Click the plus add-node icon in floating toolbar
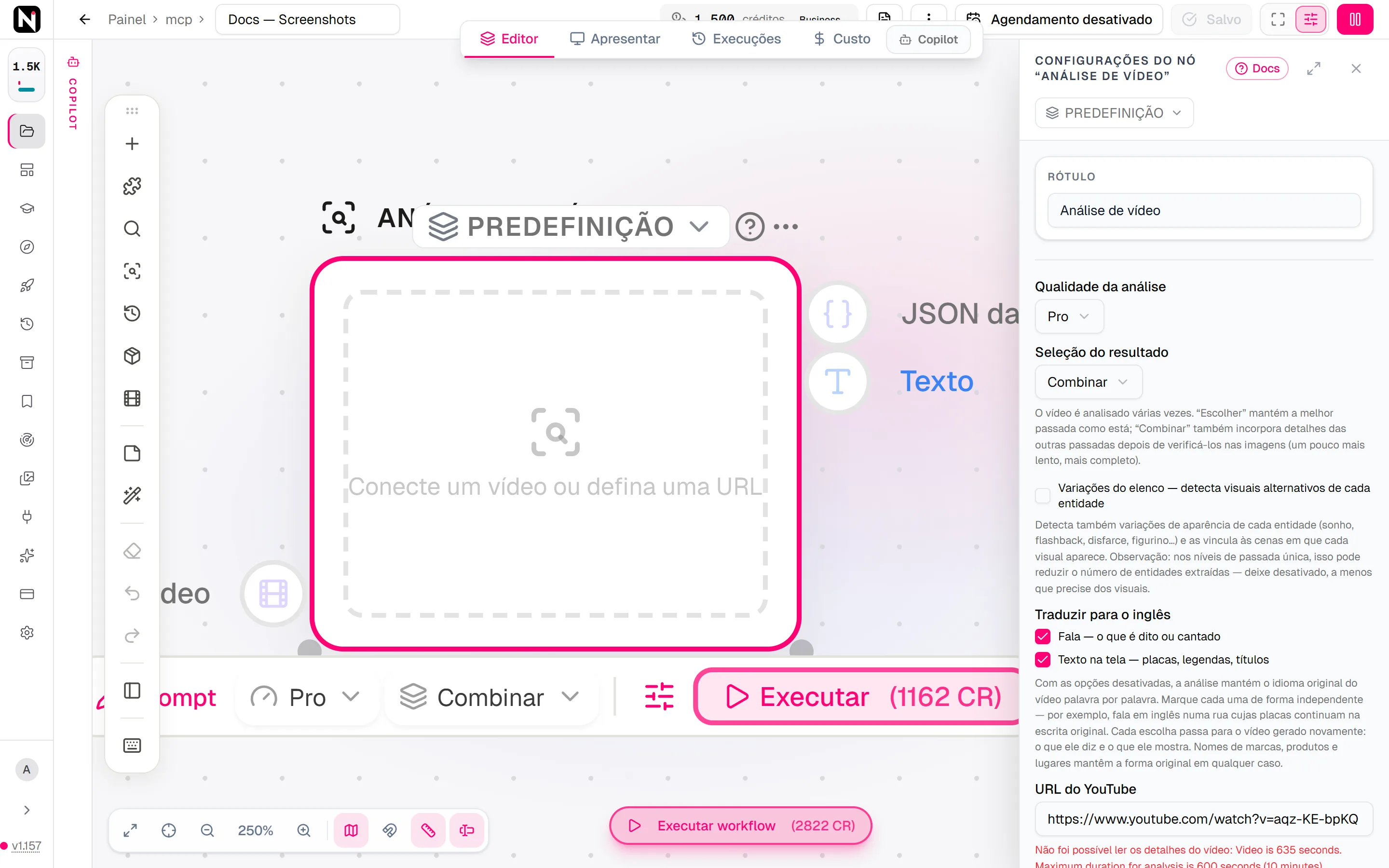 [132, 144]
